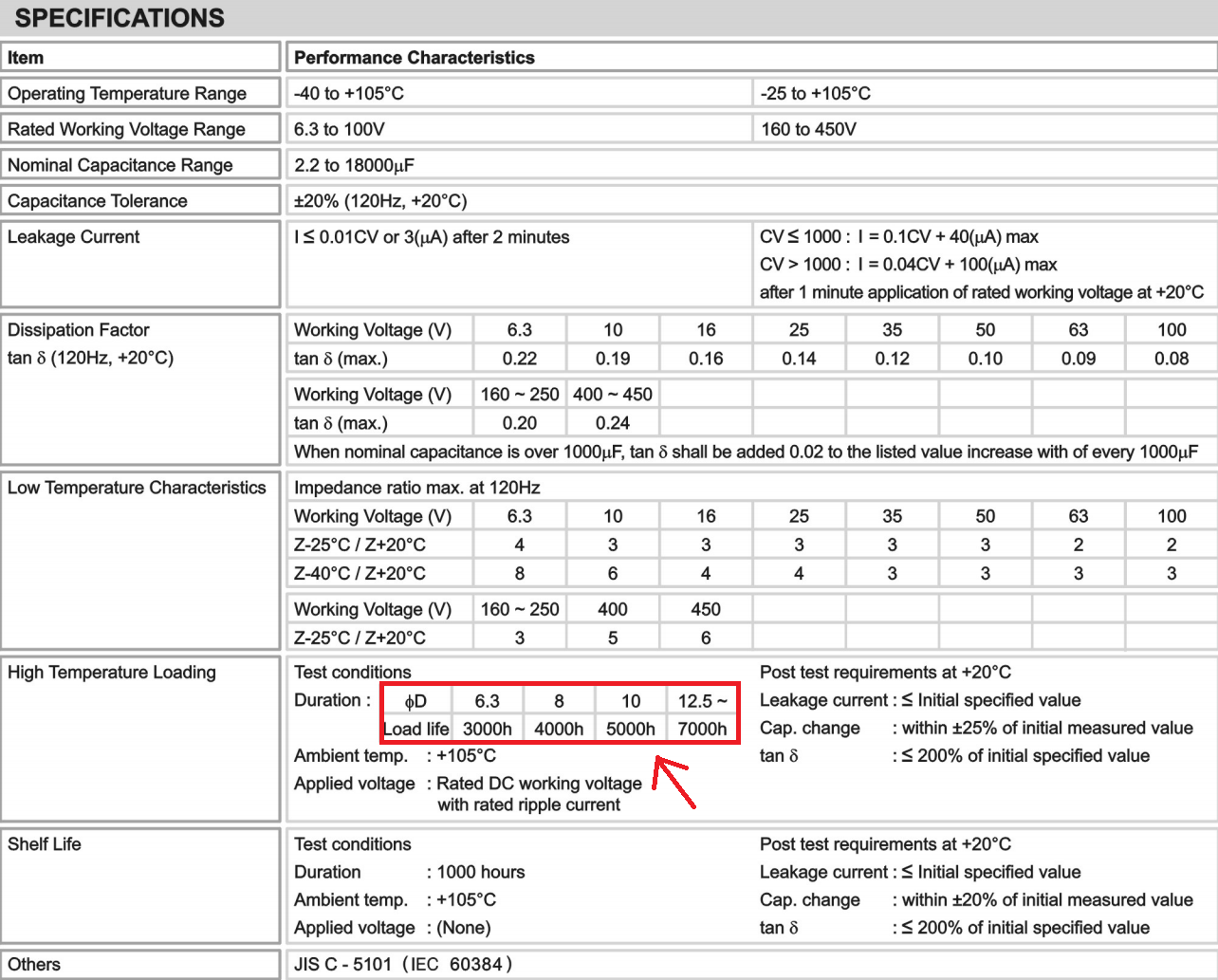Select 'JIS C - 5101 (IEC 60384)' text
Screen dimensions: 1218x980
click(403, 965)
